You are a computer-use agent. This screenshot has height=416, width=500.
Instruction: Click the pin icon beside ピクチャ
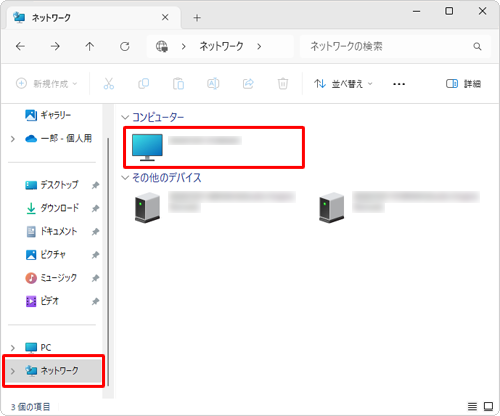coord(95,255)
